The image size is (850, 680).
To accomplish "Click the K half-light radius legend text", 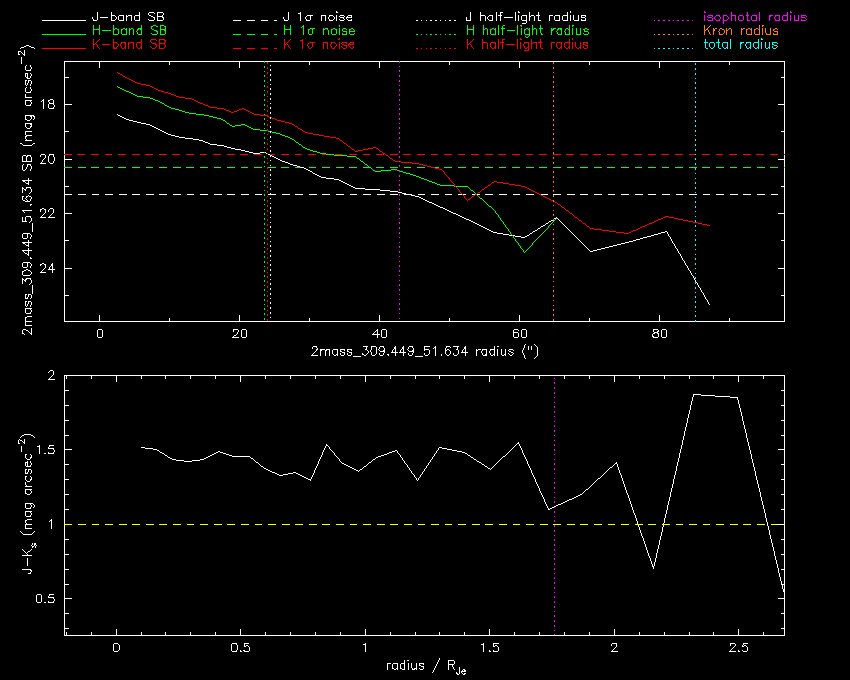I will click(527, 44).
